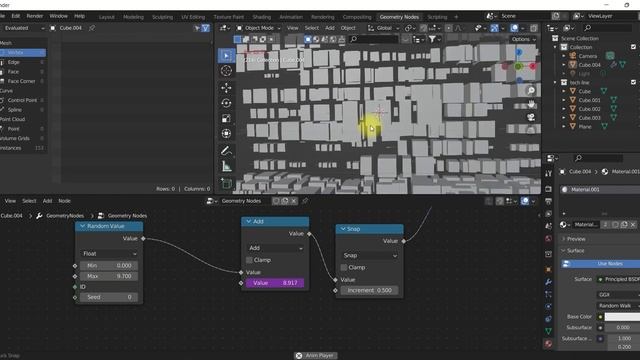Viewport: 640px width, 360px height.
Task: Click the purple Value 8.917 field
Action: (275, 283)
